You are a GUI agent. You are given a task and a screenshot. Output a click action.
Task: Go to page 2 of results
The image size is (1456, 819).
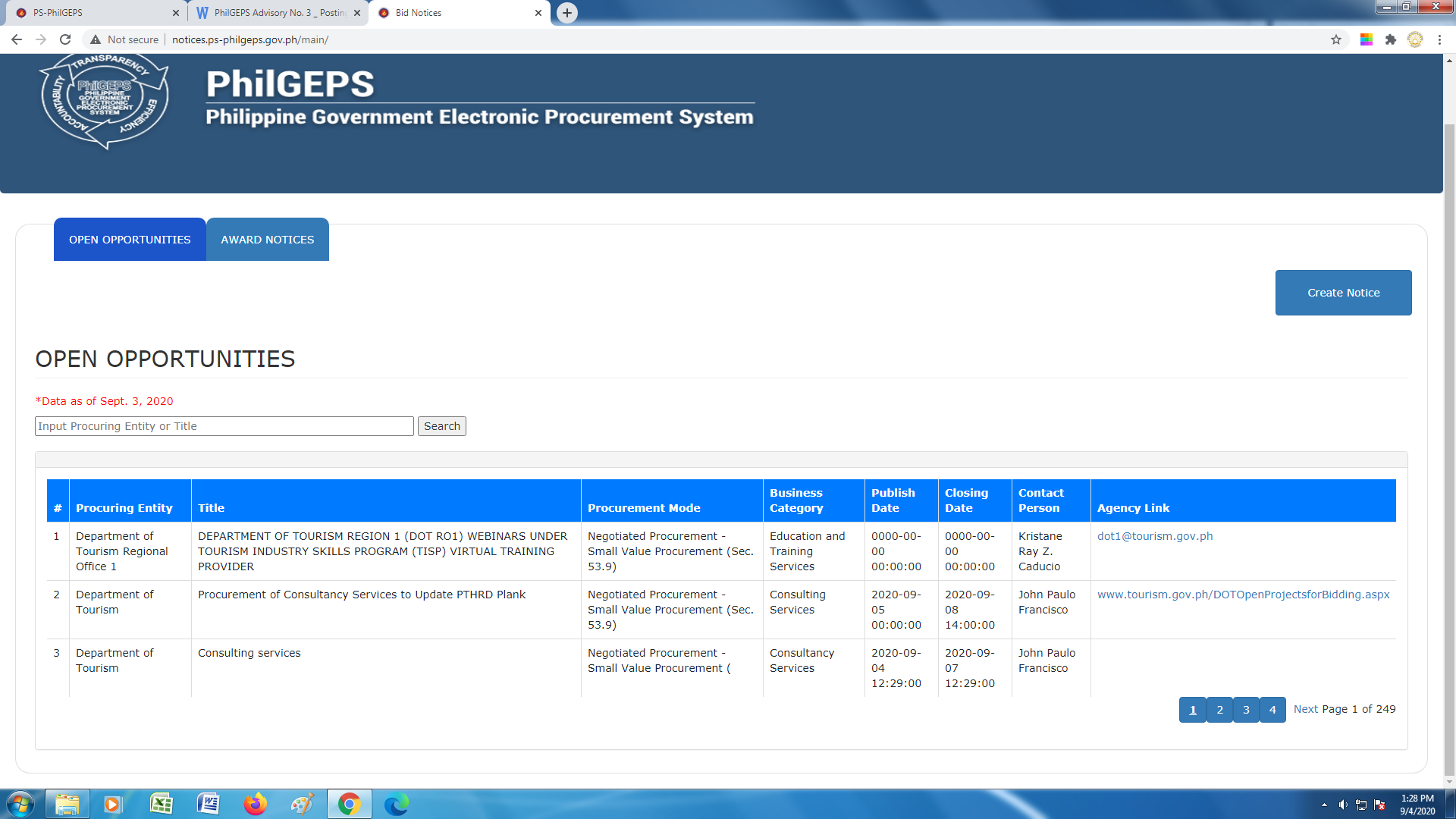click(1219, 710)
